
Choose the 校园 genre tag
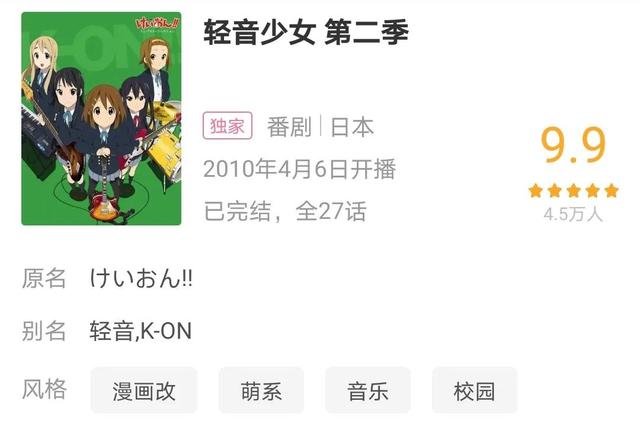[474, 391]
